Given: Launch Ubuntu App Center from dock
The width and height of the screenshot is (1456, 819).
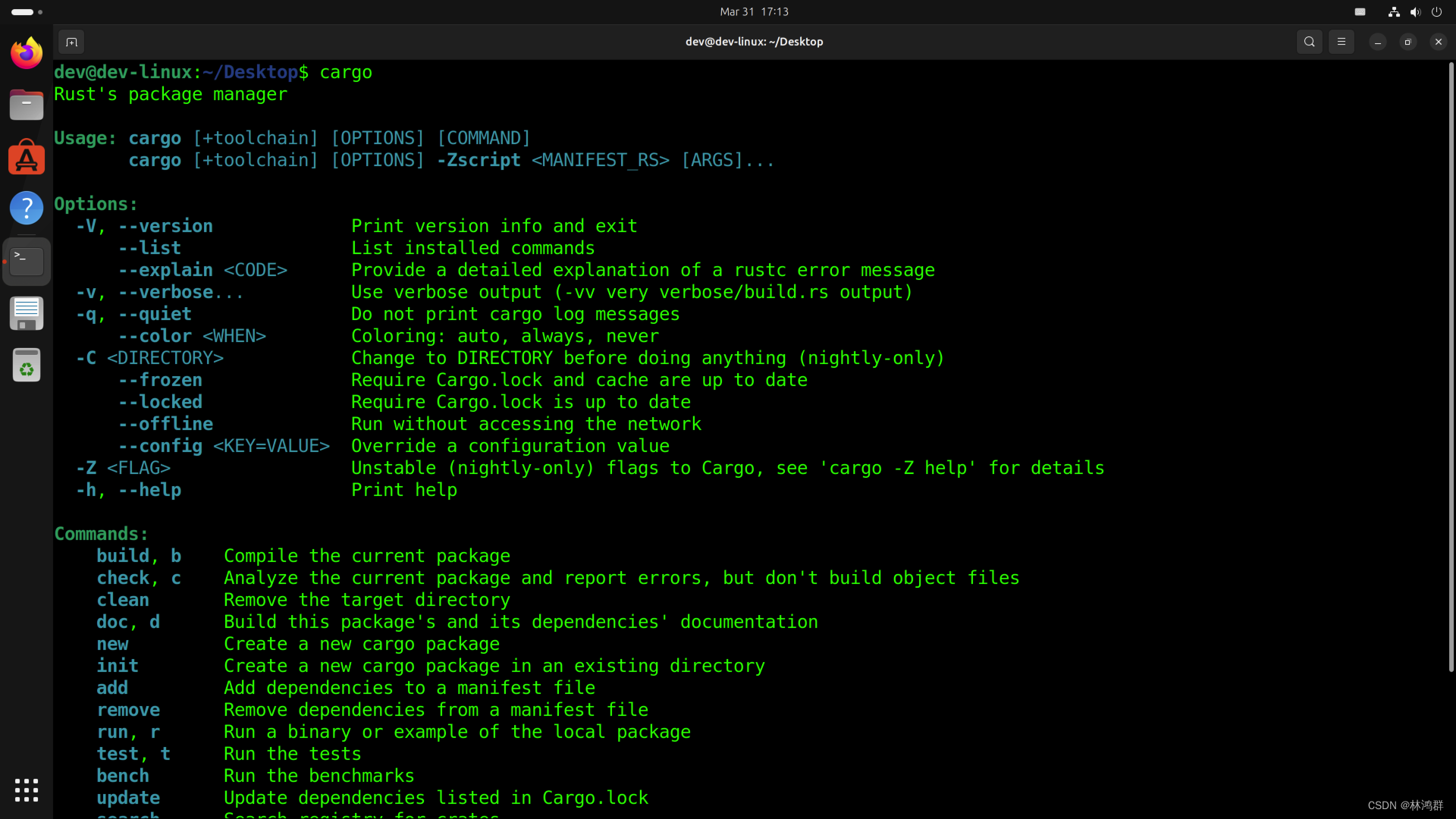Looking at the screenshot, I should click(x=27, y=157).
